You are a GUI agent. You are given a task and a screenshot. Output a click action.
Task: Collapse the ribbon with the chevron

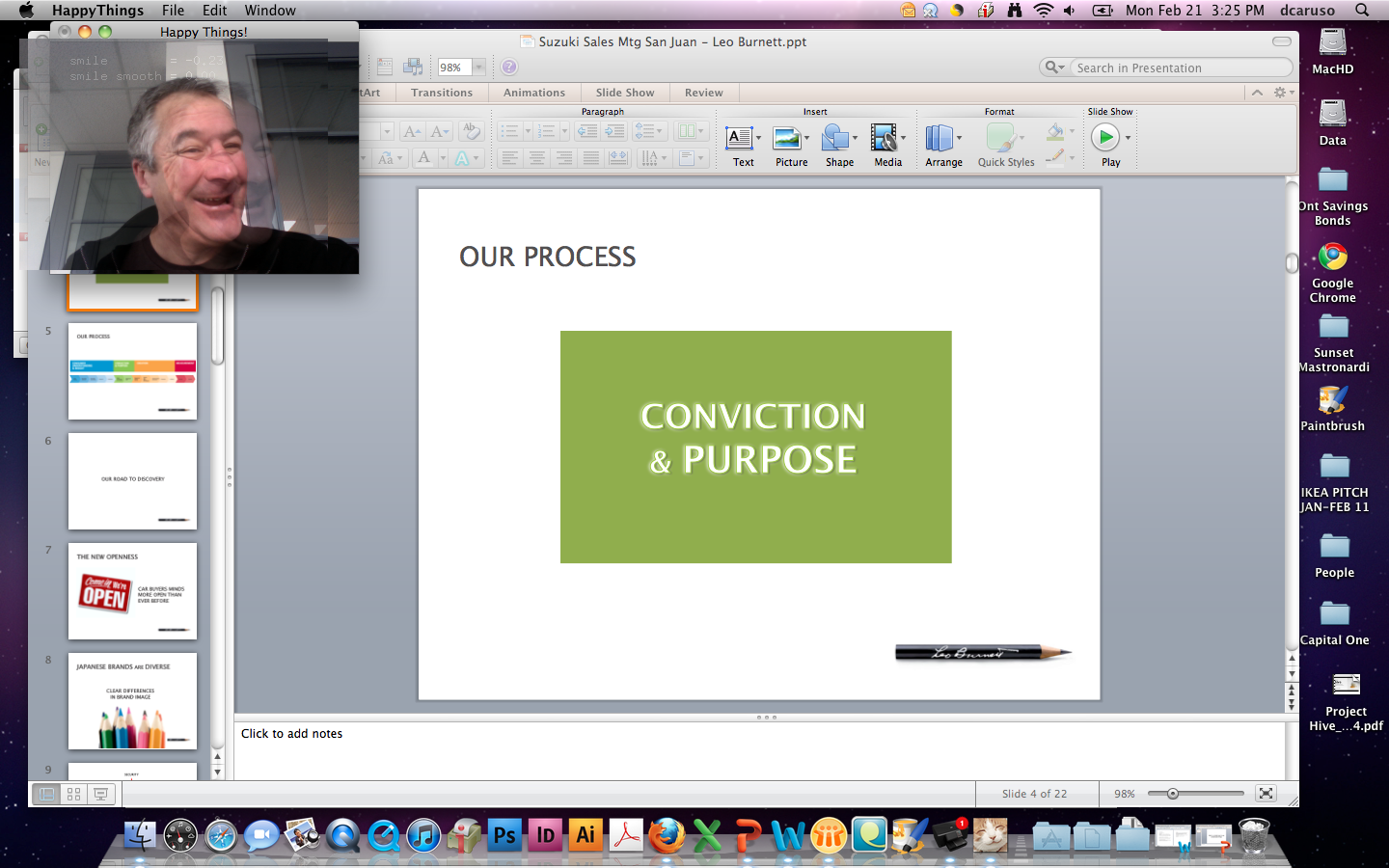(1257, 93)
